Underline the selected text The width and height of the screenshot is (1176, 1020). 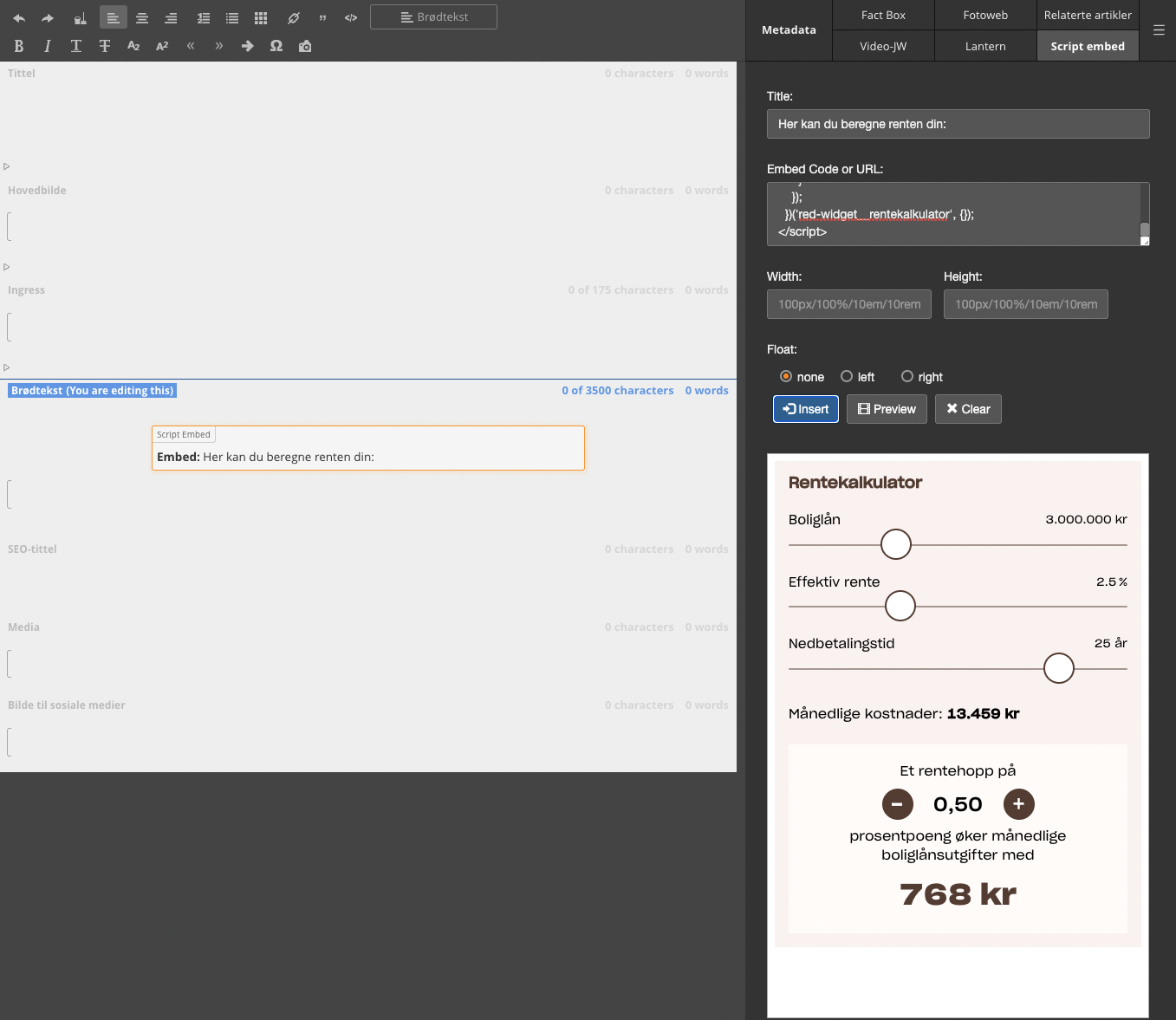coord(76,46)
